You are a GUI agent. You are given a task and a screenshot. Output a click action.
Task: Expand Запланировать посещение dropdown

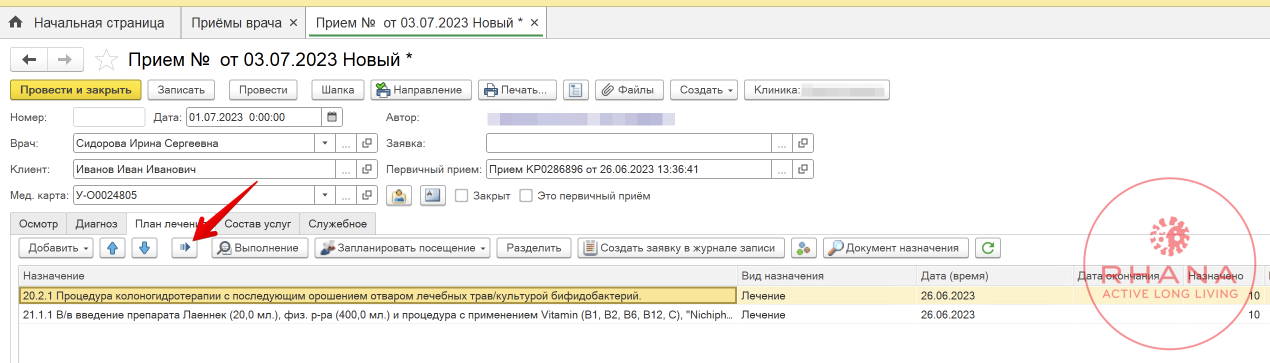(403, 247)
